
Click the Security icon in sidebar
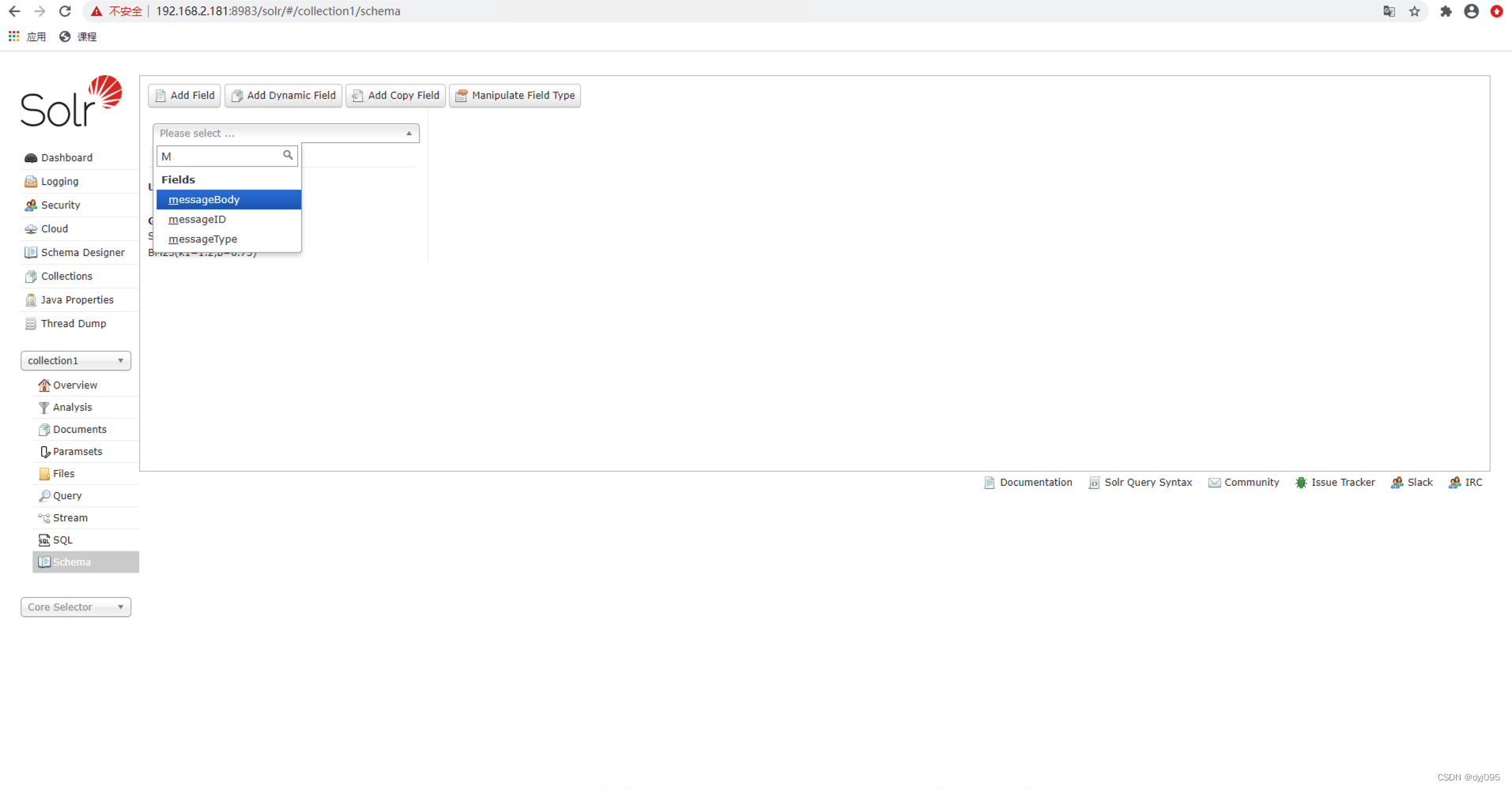point(31,205)
